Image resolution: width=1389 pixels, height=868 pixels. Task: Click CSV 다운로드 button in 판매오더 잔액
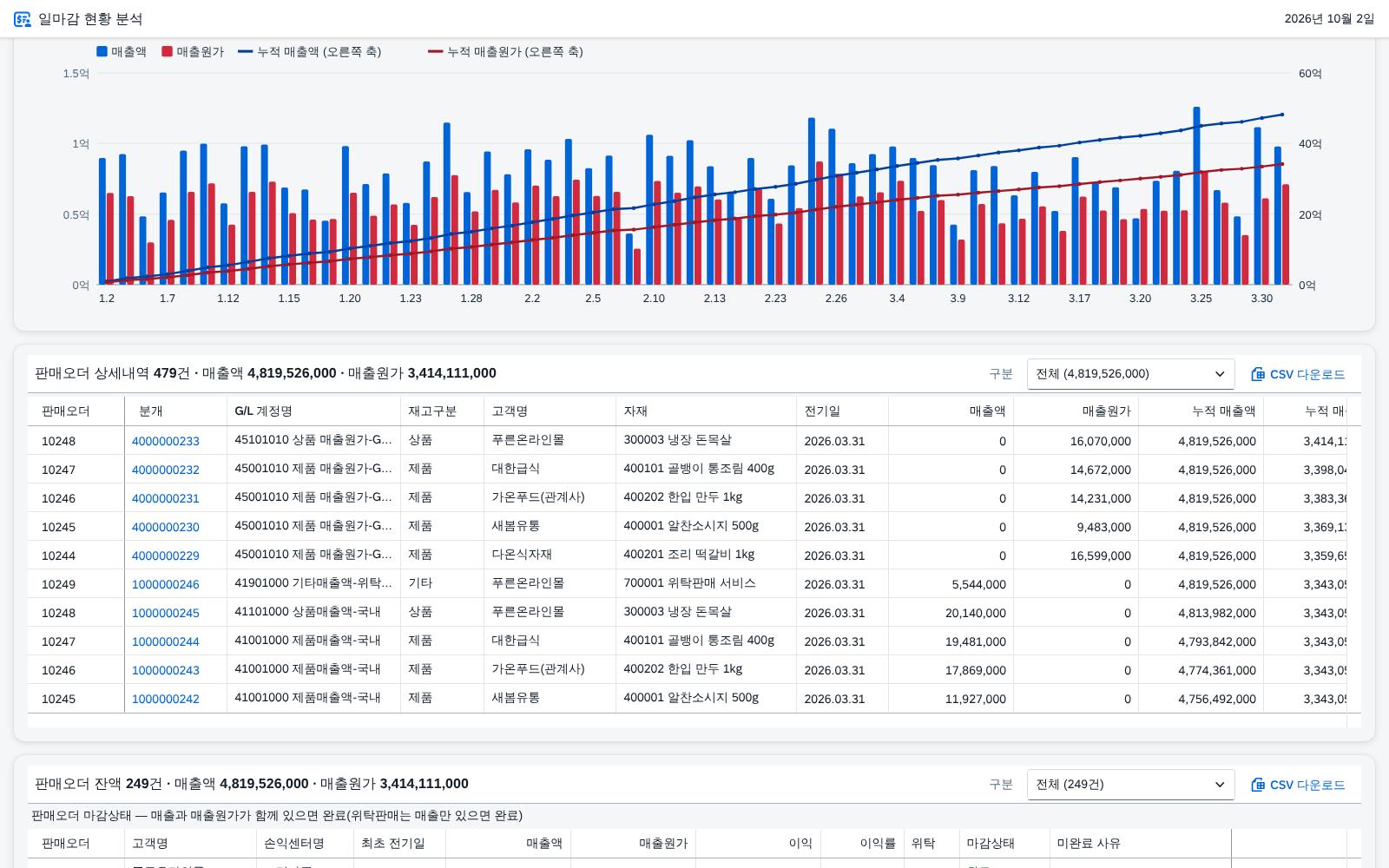point(1298,785)
